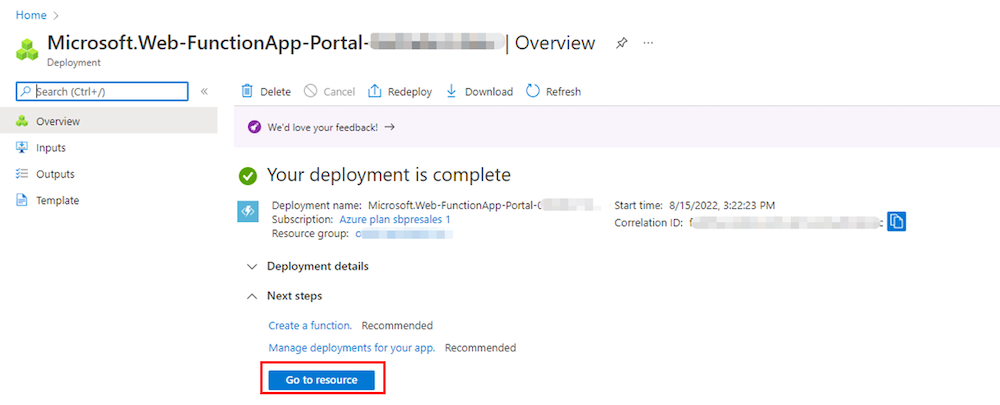Click the Home breadcrumb link
This screenshot has height=405, width=1000.
(x=31, y=15)
